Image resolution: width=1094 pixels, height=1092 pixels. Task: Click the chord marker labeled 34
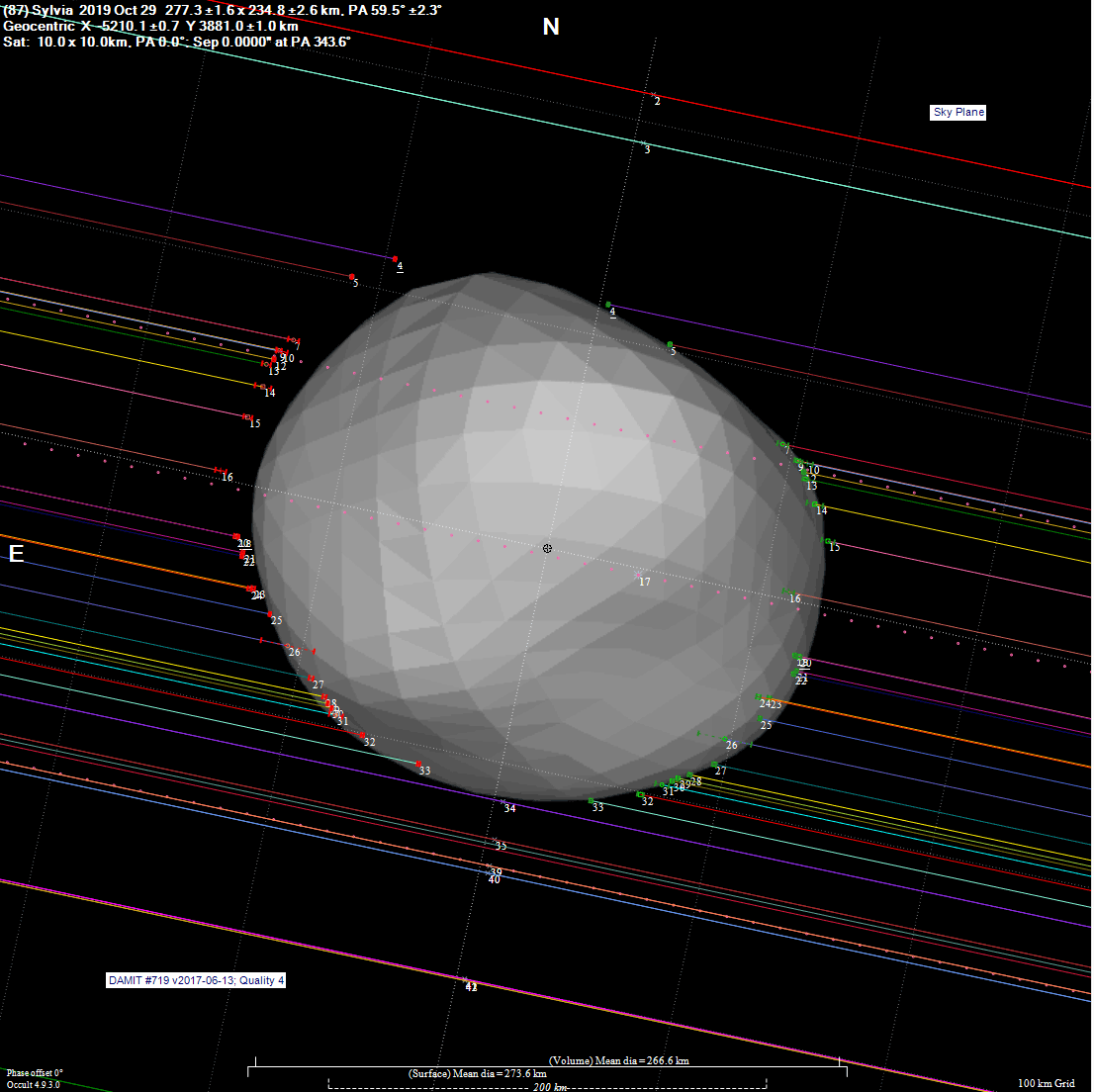[x=503, y=801]
